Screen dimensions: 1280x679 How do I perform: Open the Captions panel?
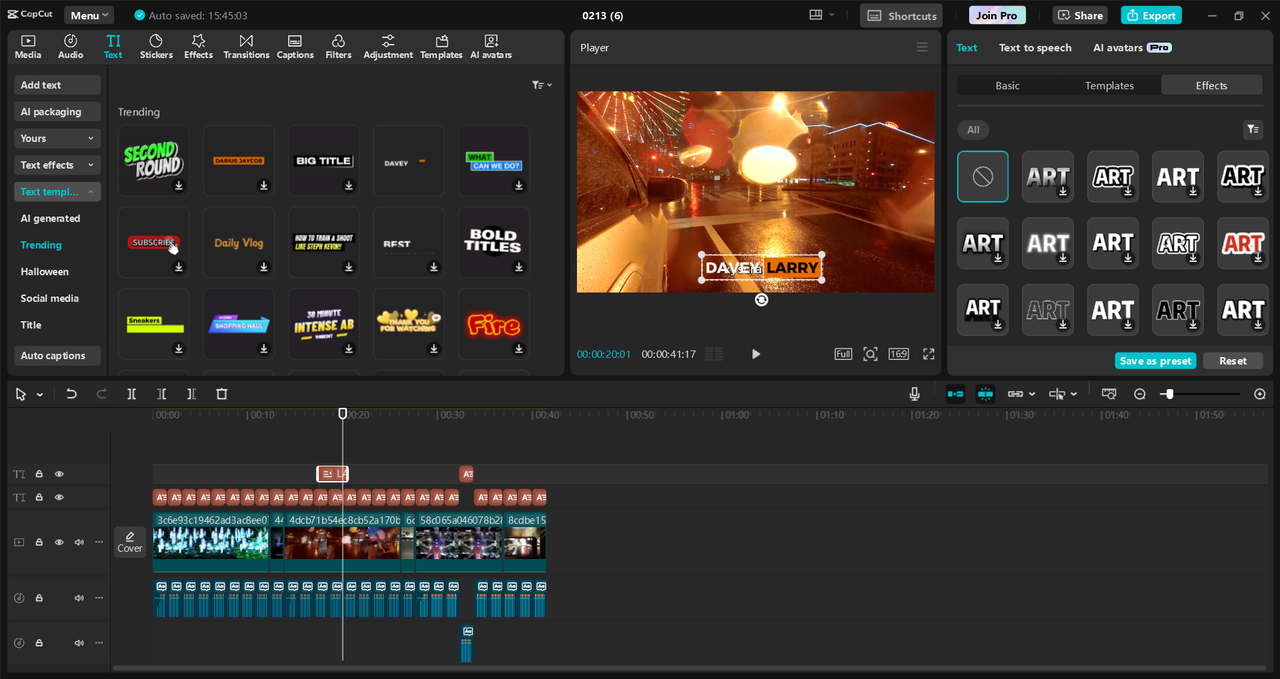(295, 46)
